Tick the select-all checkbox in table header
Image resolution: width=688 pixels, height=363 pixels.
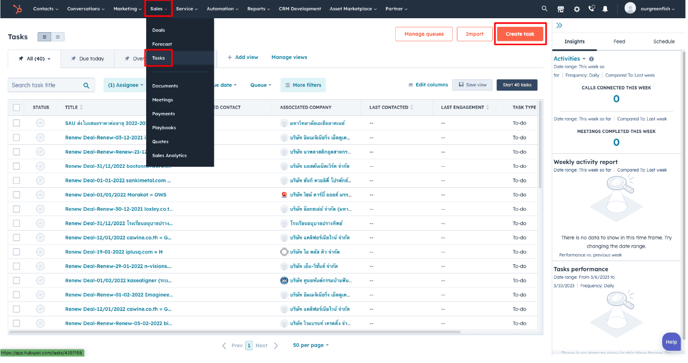tap(17, 108)
